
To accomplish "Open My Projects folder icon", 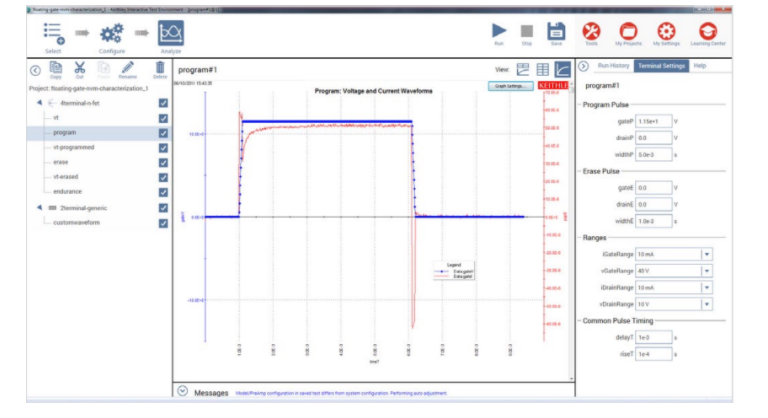I will [628, 31].
